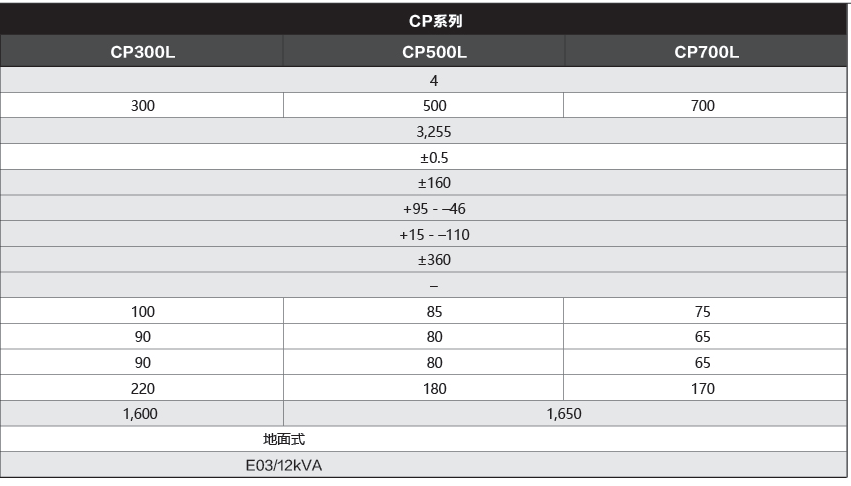Click the CP700L payload value 700
Screen dimensions: 851x486
coord(703,105)
